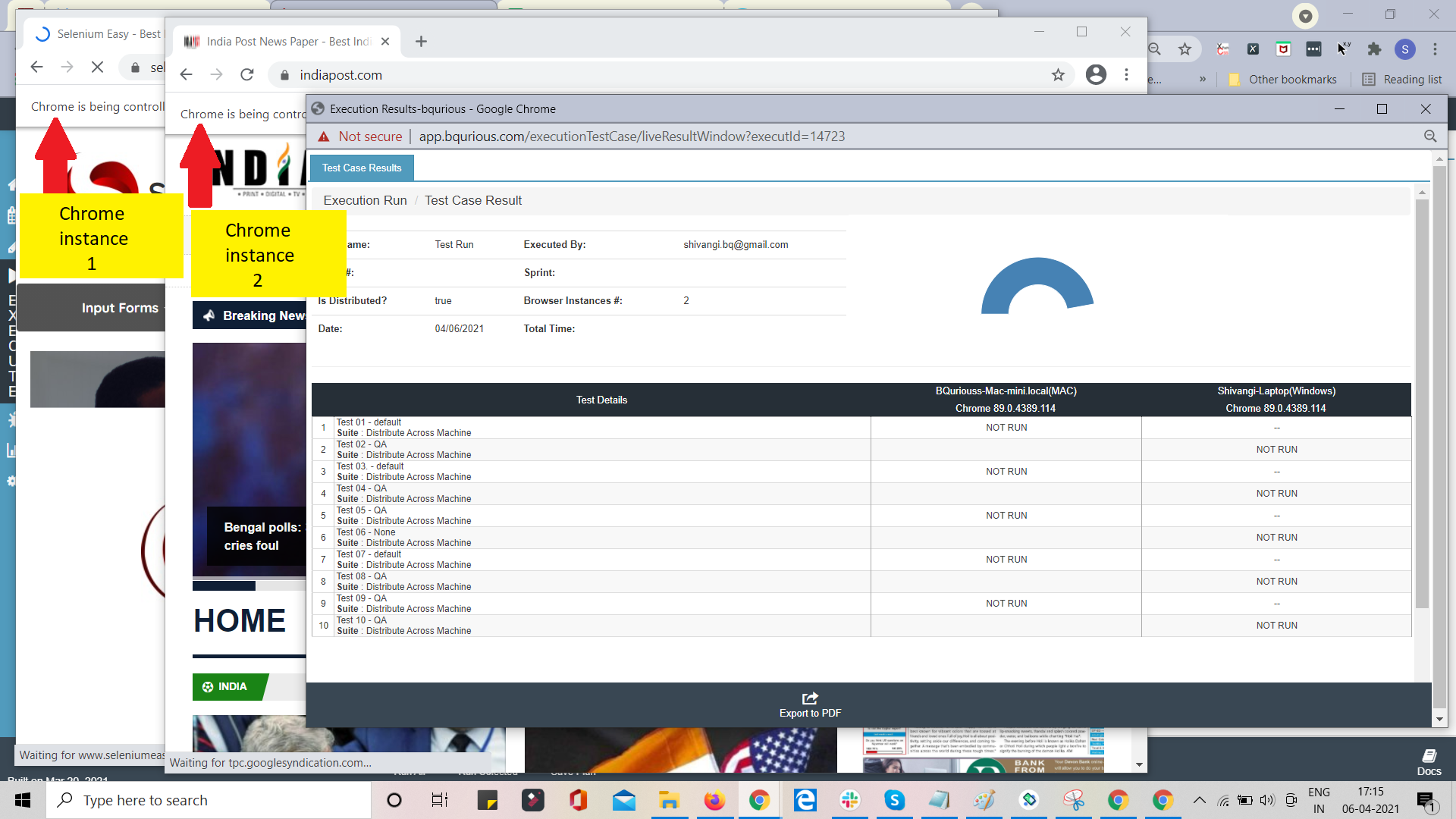Open Task View on the taskbar
1456x819 pixels.
440,800
